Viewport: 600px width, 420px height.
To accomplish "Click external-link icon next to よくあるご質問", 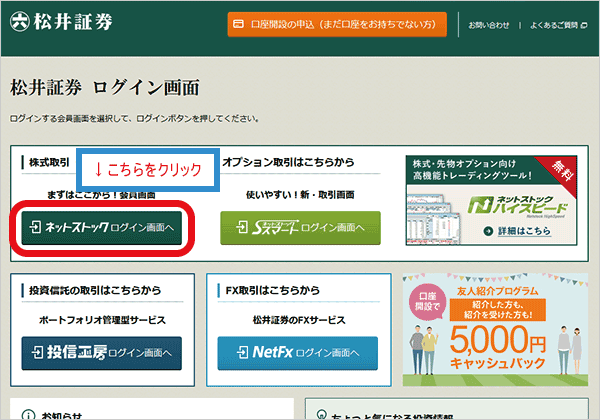I will 584,26.
